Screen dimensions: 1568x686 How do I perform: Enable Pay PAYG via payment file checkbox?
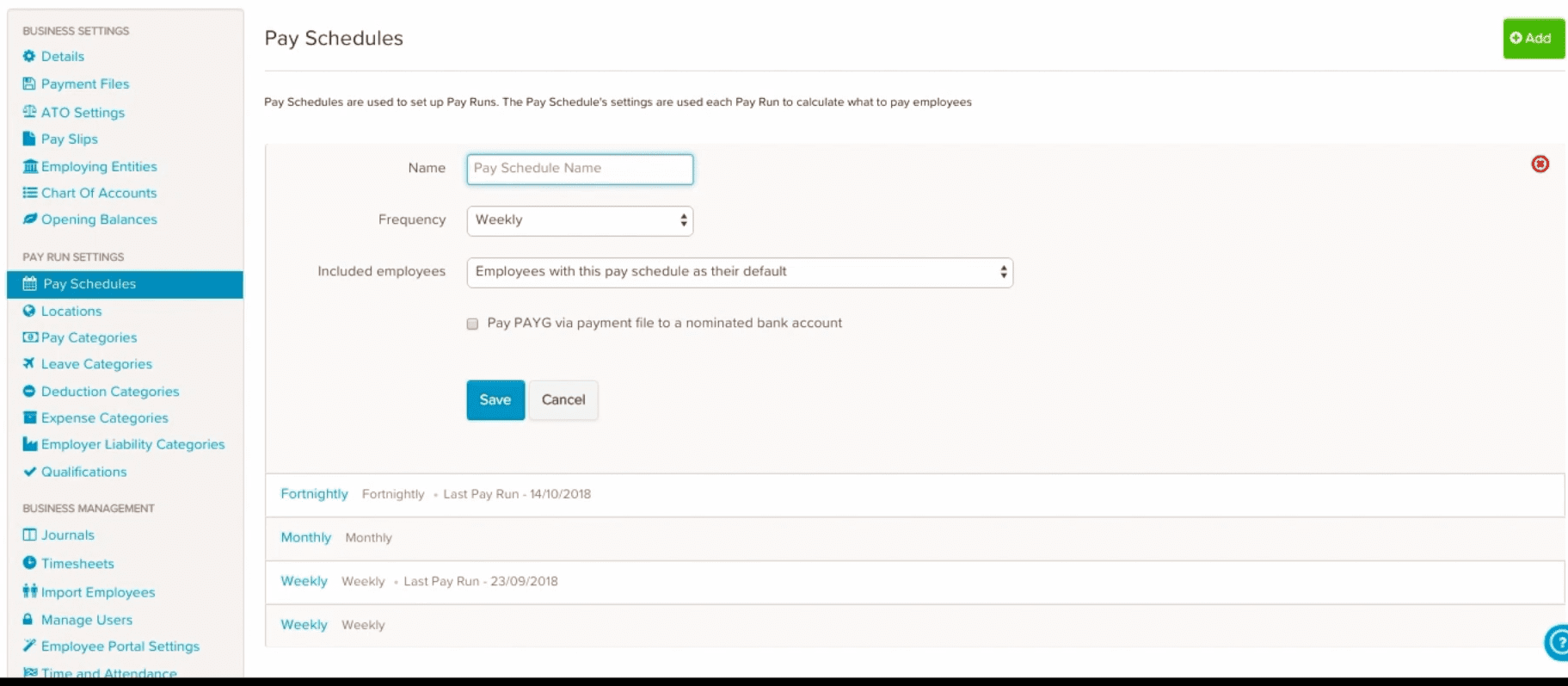472,324
